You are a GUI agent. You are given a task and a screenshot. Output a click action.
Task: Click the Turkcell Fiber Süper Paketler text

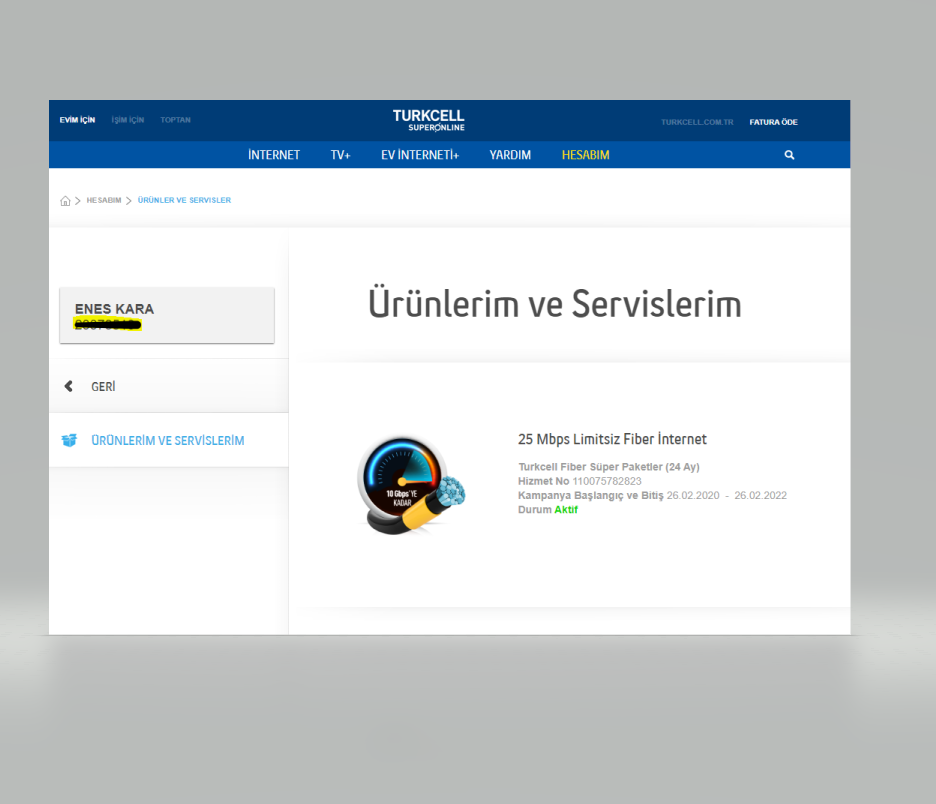click(608, 467)
